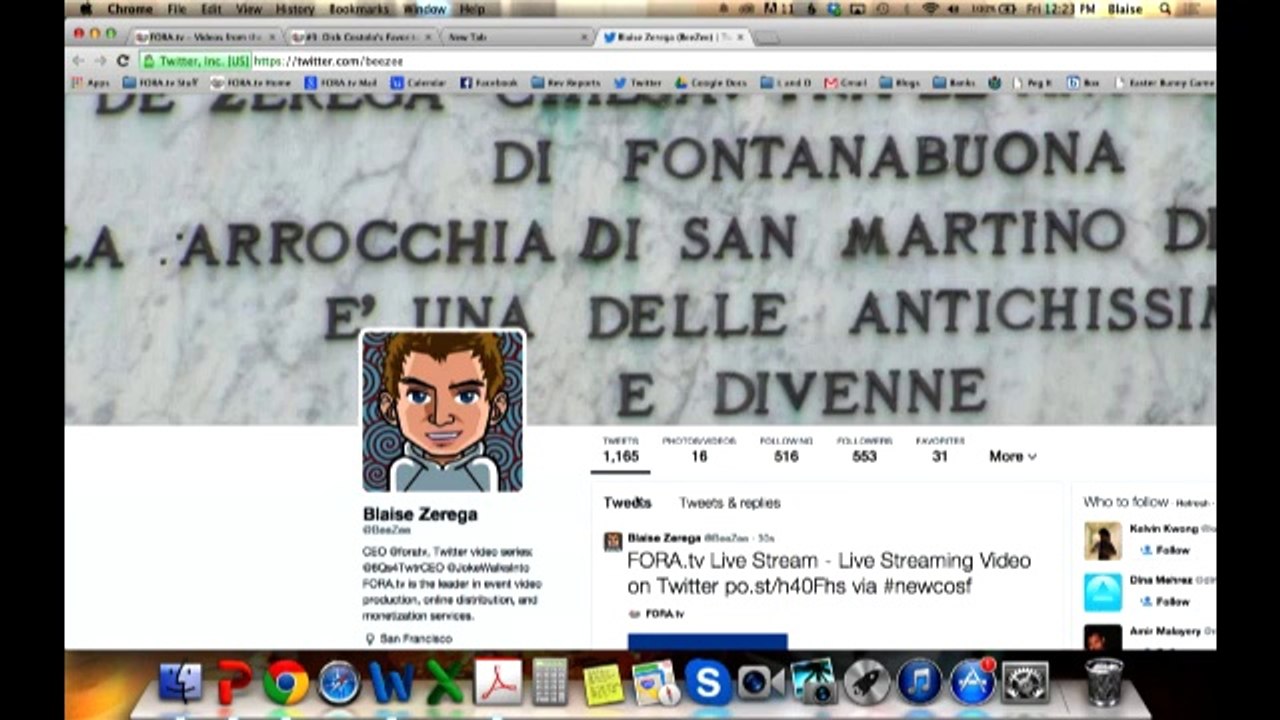Open Google Chrome in the dock
The height and width of the screenshot is (720, 1280).
(x=286, y=683)
